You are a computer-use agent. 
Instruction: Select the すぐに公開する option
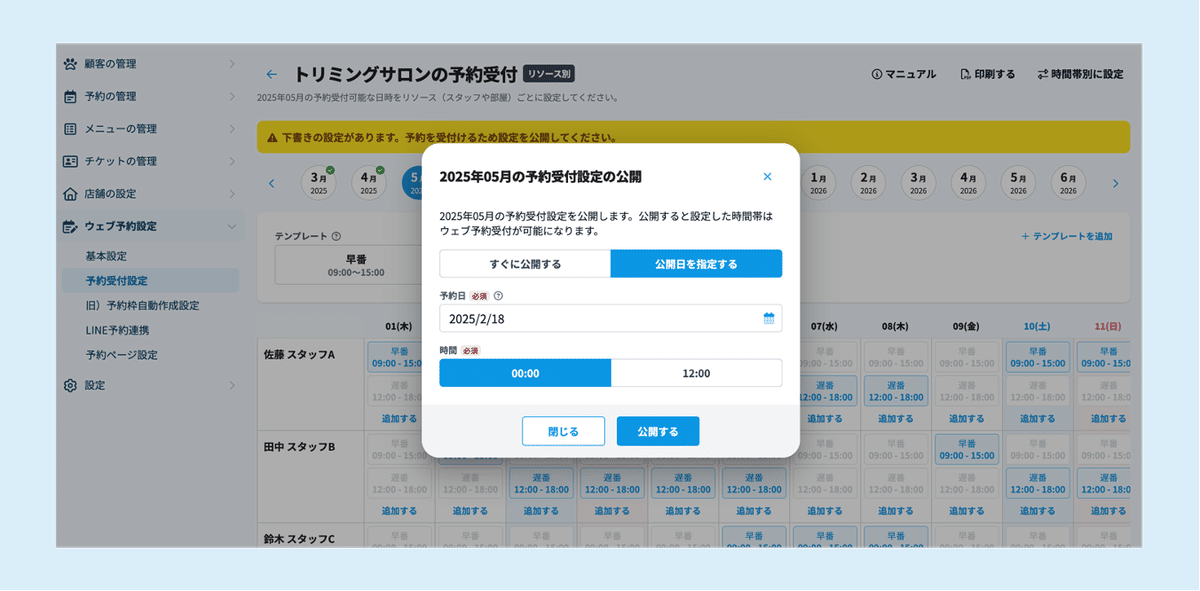(x=524, y=262)
